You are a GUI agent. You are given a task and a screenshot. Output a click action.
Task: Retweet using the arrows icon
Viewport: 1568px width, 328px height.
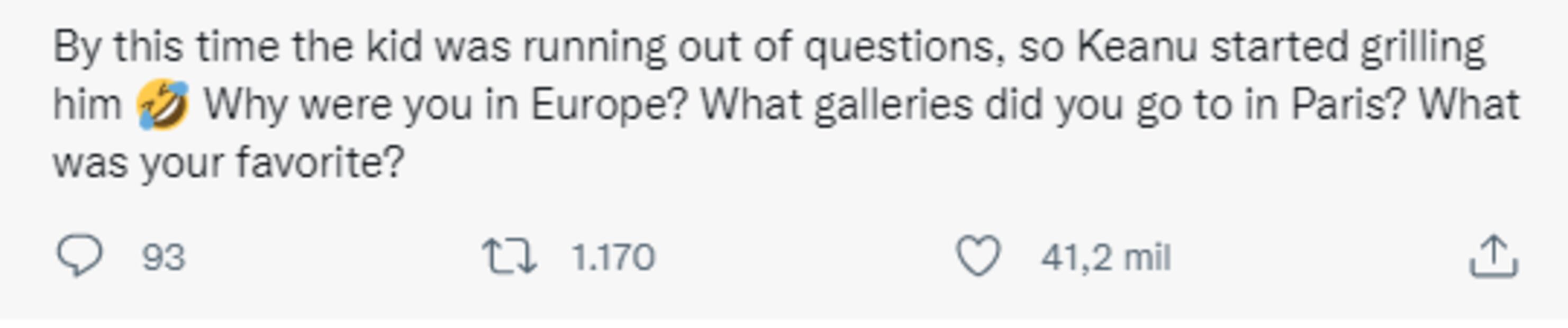point(509,256)
